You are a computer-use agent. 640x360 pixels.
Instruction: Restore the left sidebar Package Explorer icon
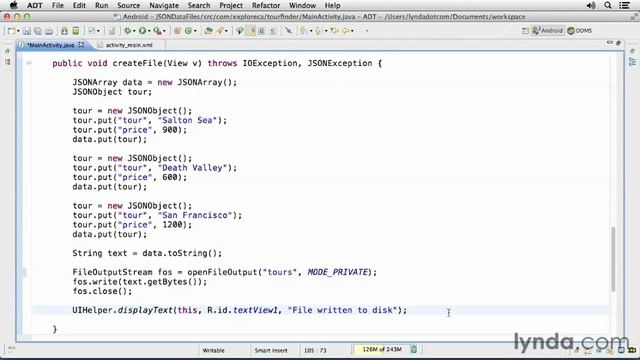click(8, 62)
